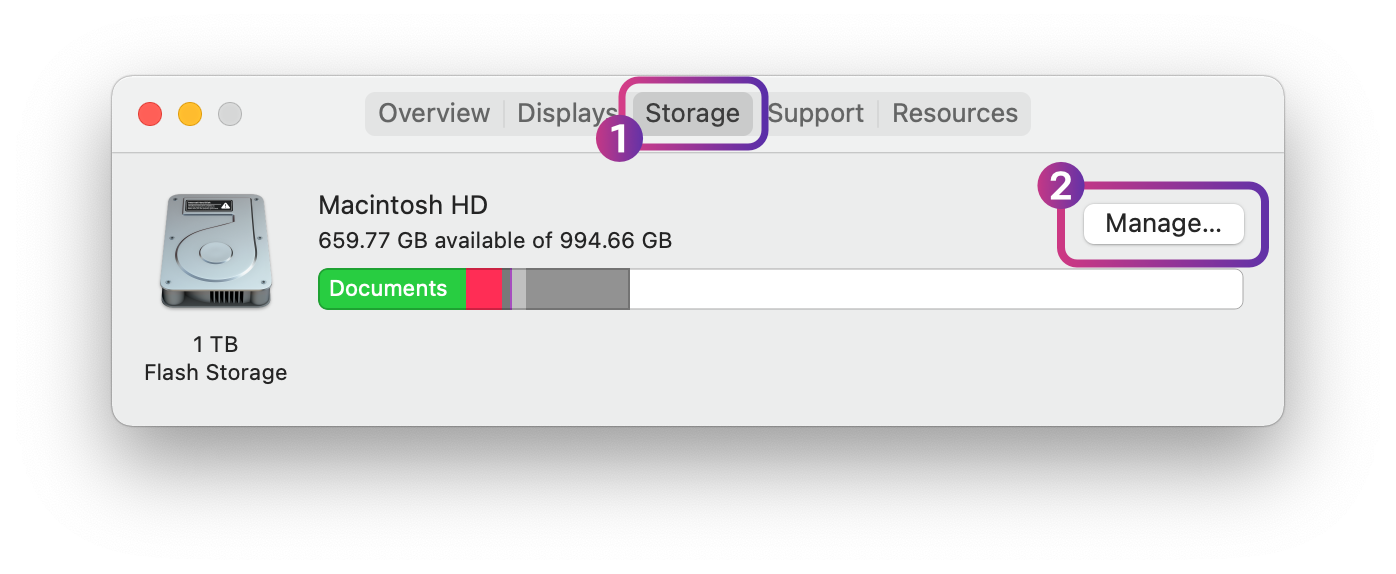Image resolution: width=1396 pixels, height=574 pixels.
Task: Open the Overview tab
Action: [x=434, y=114]
